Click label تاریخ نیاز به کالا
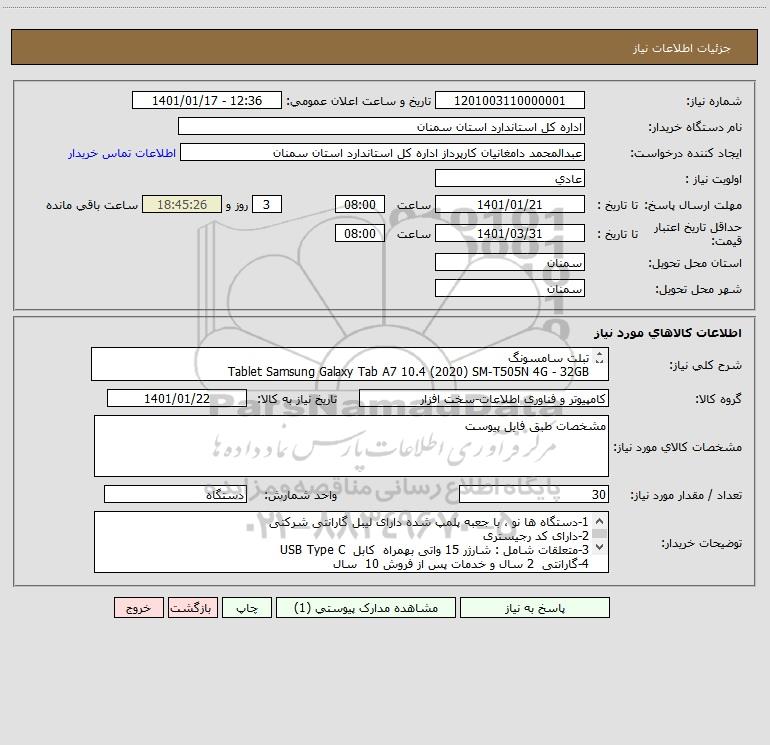This screenshot has height=745, width=770. (x=297, y=399)
